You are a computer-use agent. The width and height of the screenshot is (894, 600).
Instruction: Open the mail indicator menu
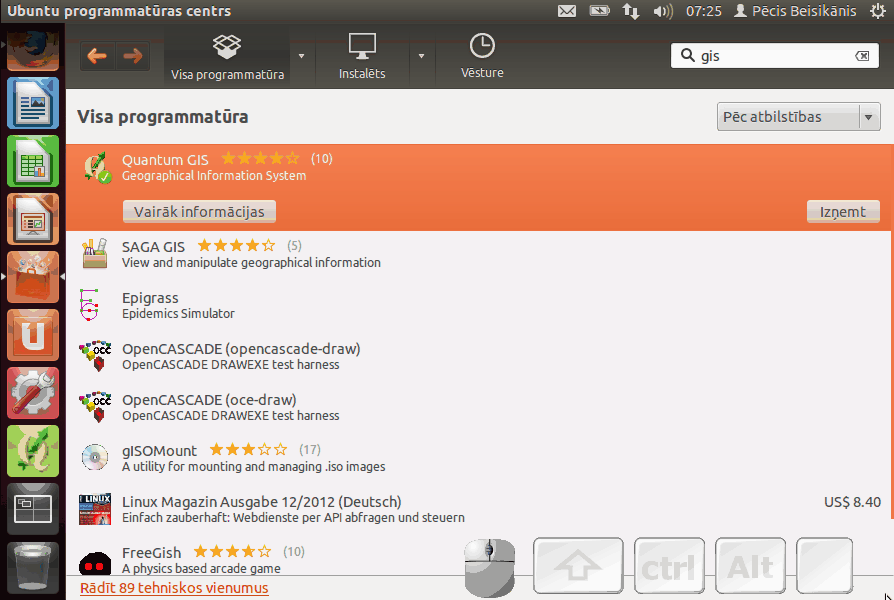(x=567, y=11)
